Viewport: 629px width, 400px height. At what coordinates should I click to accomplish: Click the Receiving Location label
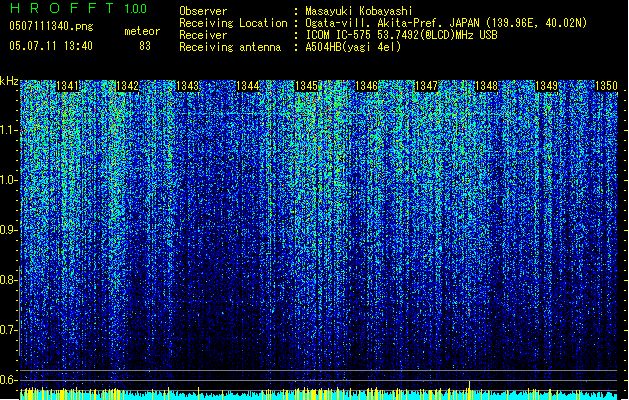click(x=233, y=23)
